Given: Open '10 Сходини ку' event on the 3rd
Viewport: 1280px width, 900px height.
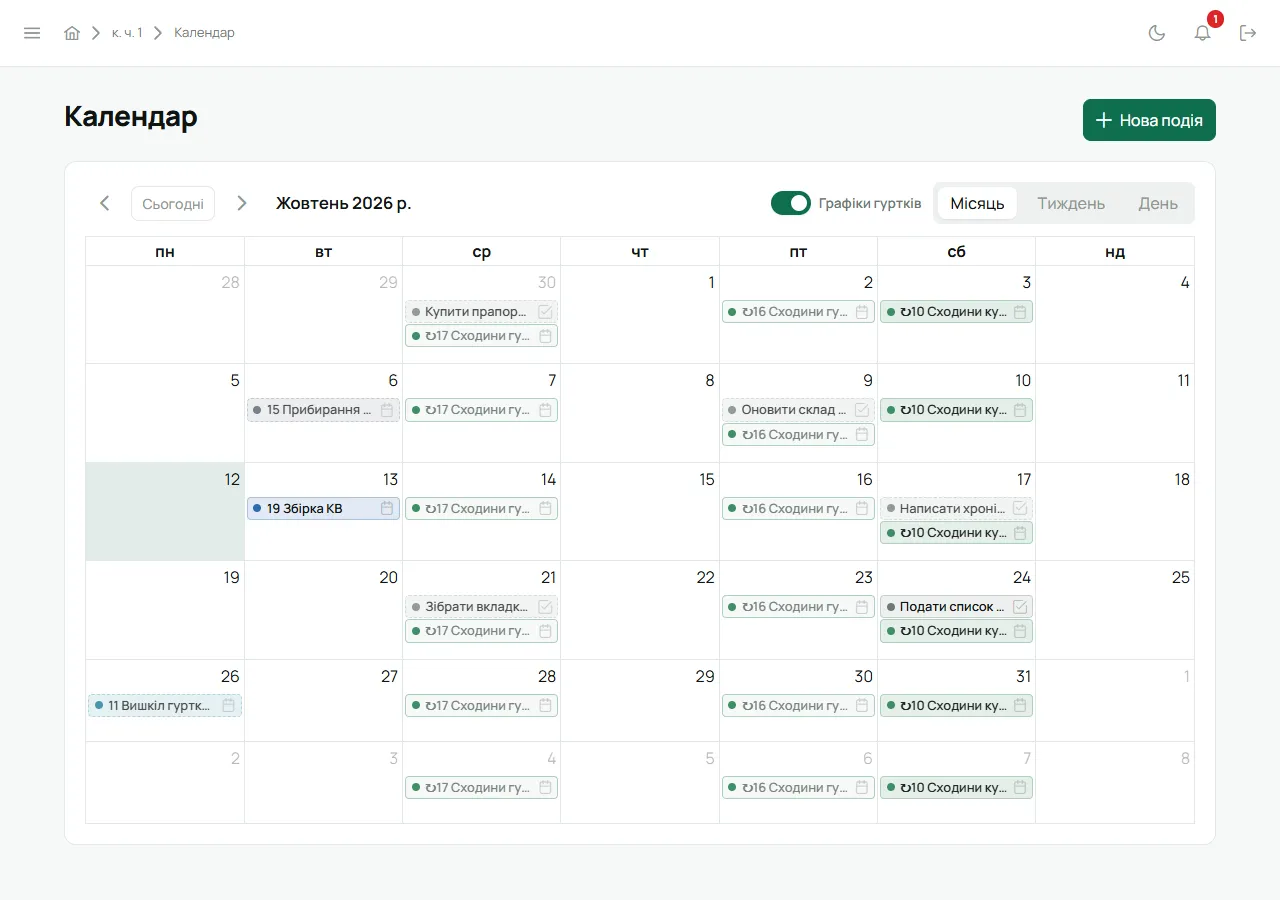Looking at the screenshot, I should pyautogui.click(x=956, y=312).
